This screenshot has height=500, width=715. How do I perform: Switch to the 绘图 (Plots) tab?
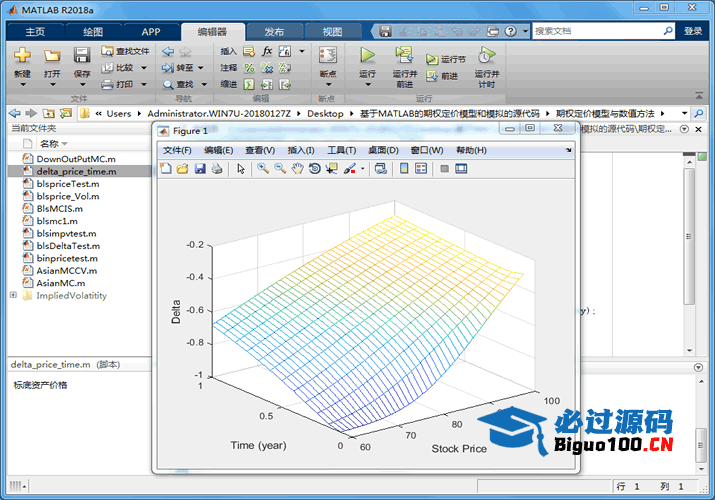[x=93, y=31]
